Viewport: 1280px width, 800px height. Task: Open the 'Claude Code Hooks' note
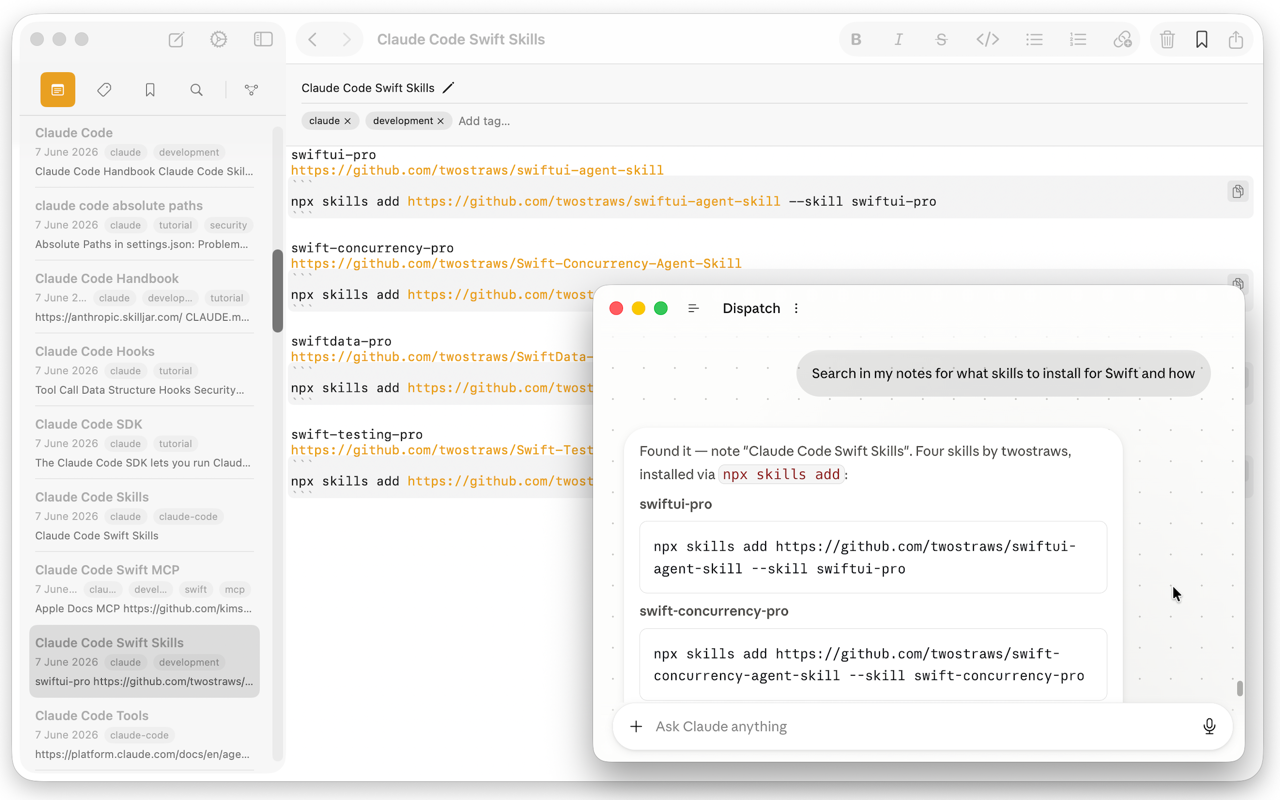pos(145,370)
